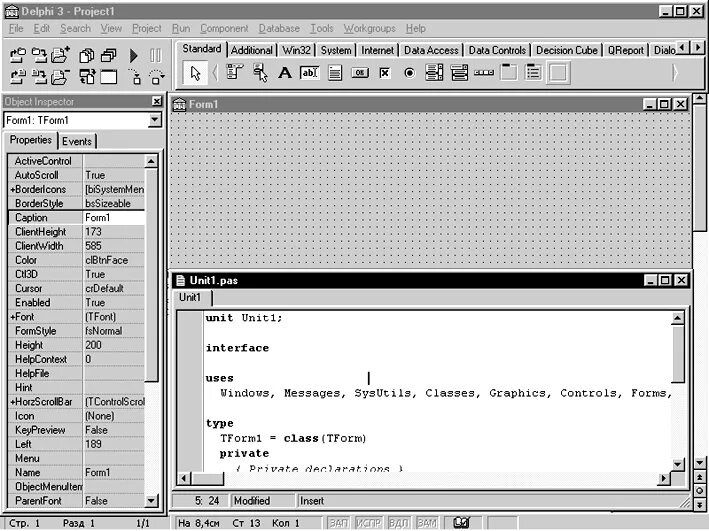The image size is (709, 531).
Task: Expand the +HorzScrollBar property
Action: click(x=12, y=402)
